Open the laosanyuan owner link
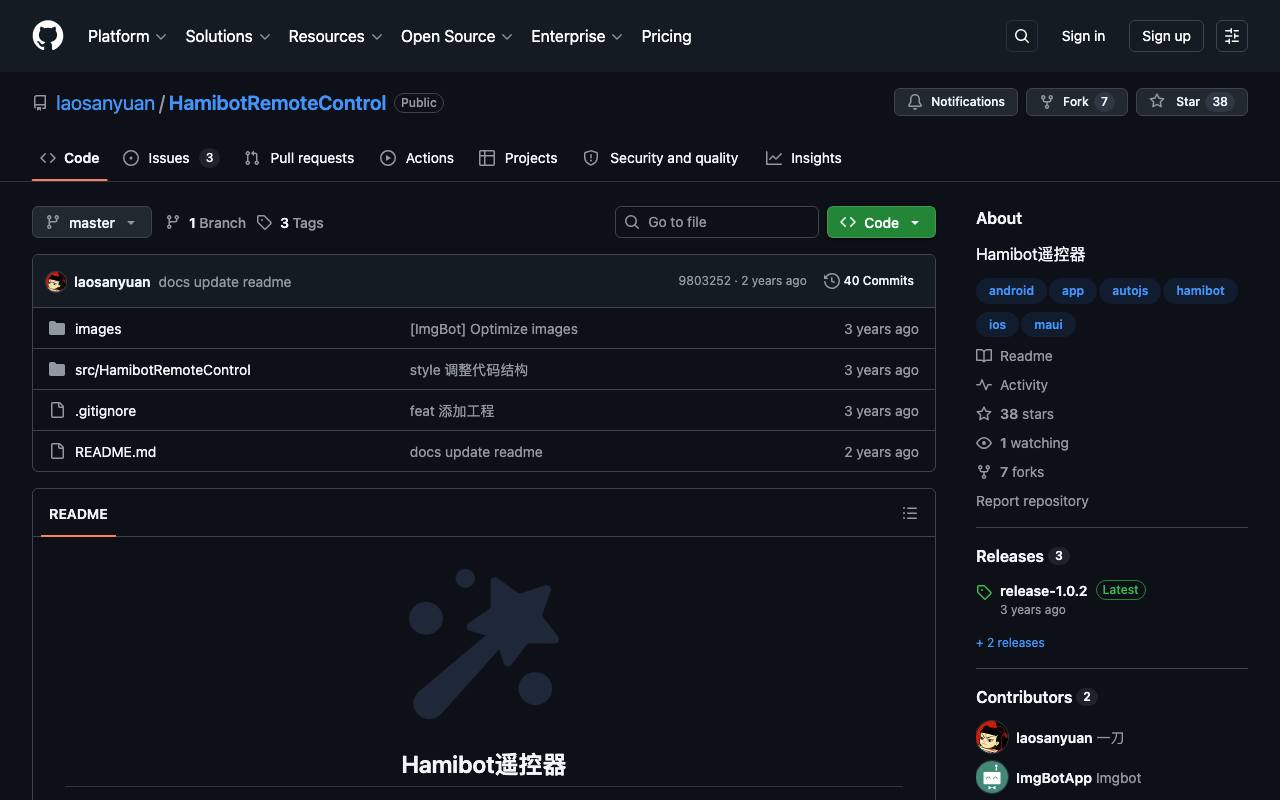Viewport: 1280px width, 800px height. tap(105, 103)
